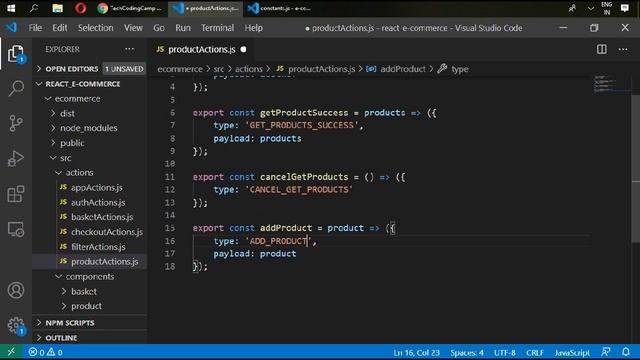Open the Search view in activity bar
Image resolution: width=640 pixels, height=360 pixels.
click(x=16, y=88)
